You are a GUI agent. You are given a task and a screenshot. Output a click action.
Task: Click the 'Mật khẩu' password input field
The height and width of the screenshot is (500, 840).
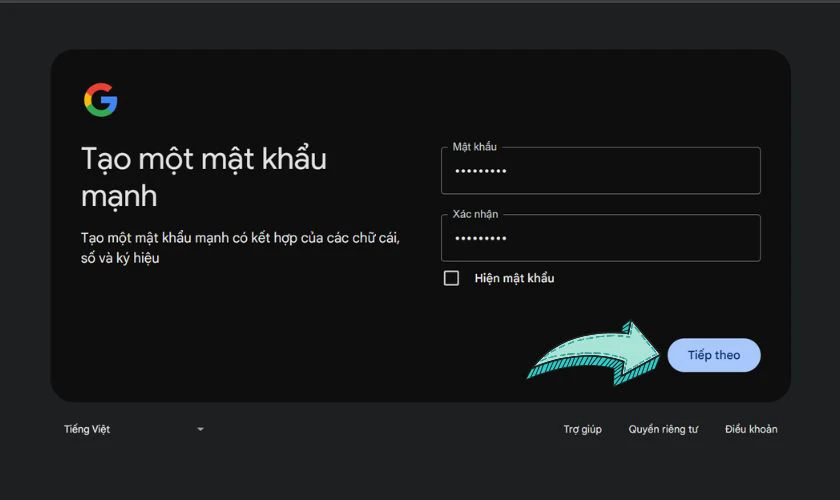tap(601, 170)
